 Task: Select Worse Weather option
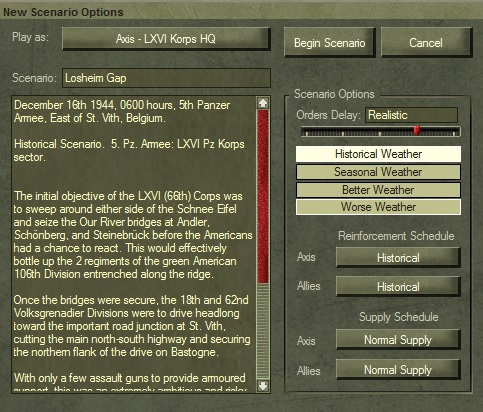tap(378, 207)
